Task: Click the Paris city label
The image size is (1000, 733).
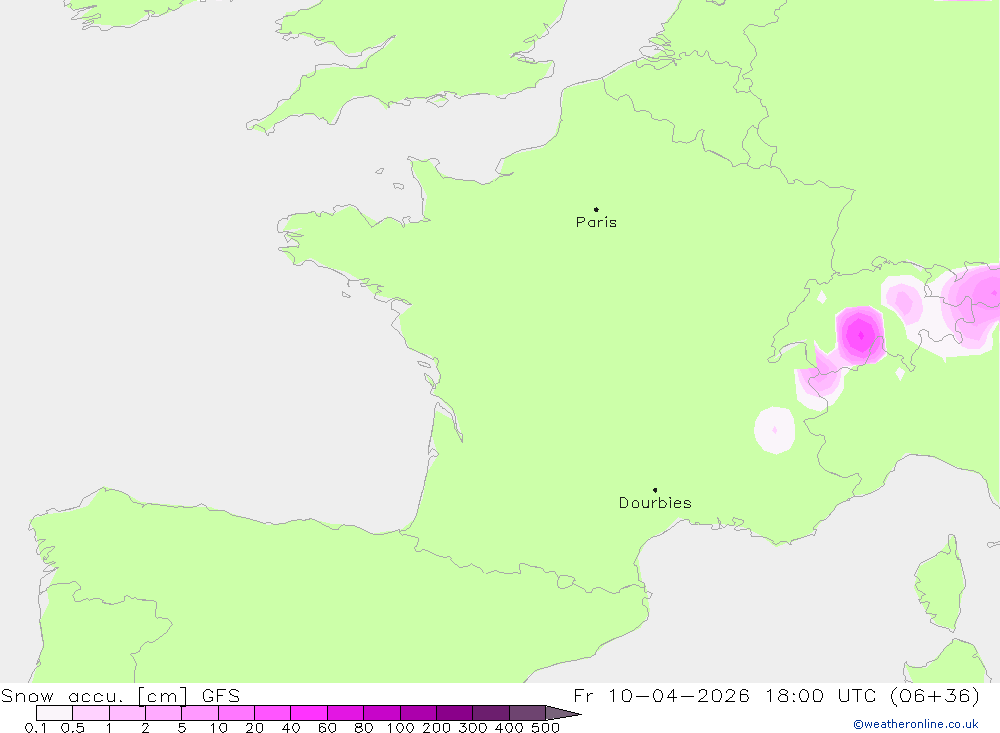Action: pos(596,222)
